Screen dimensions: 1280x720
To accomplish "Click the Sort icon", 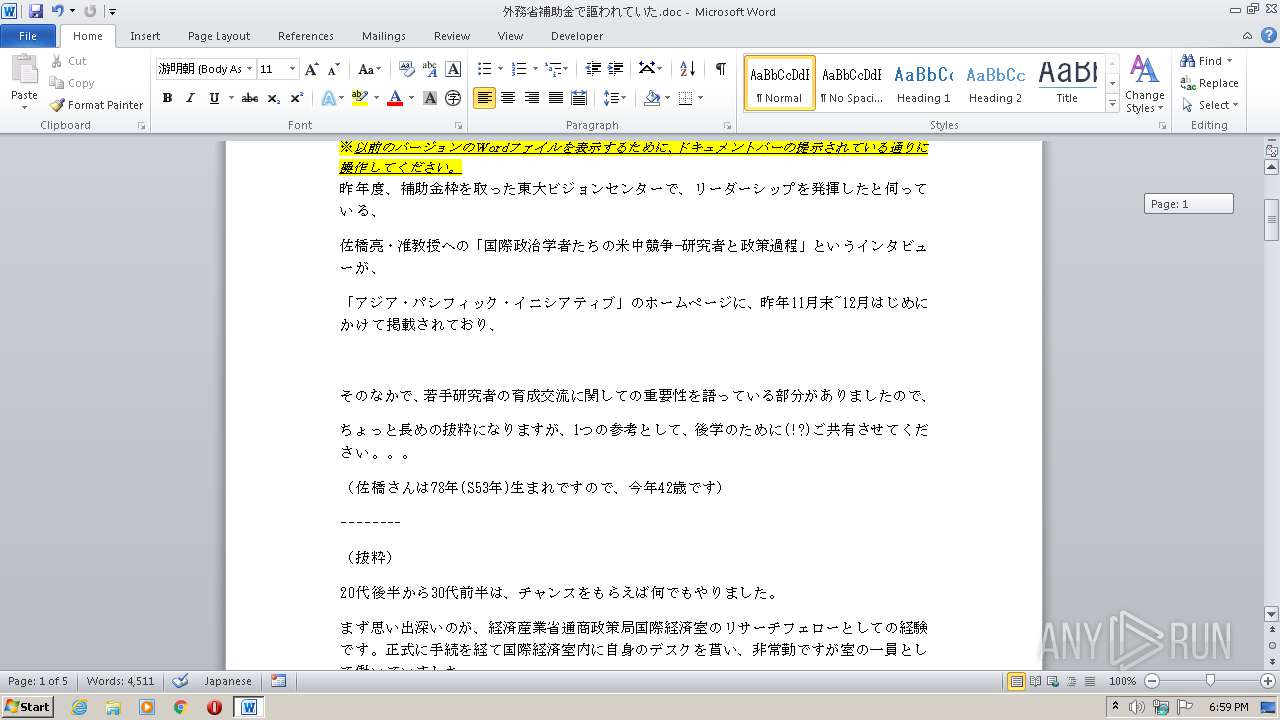I will click(687, 69).
